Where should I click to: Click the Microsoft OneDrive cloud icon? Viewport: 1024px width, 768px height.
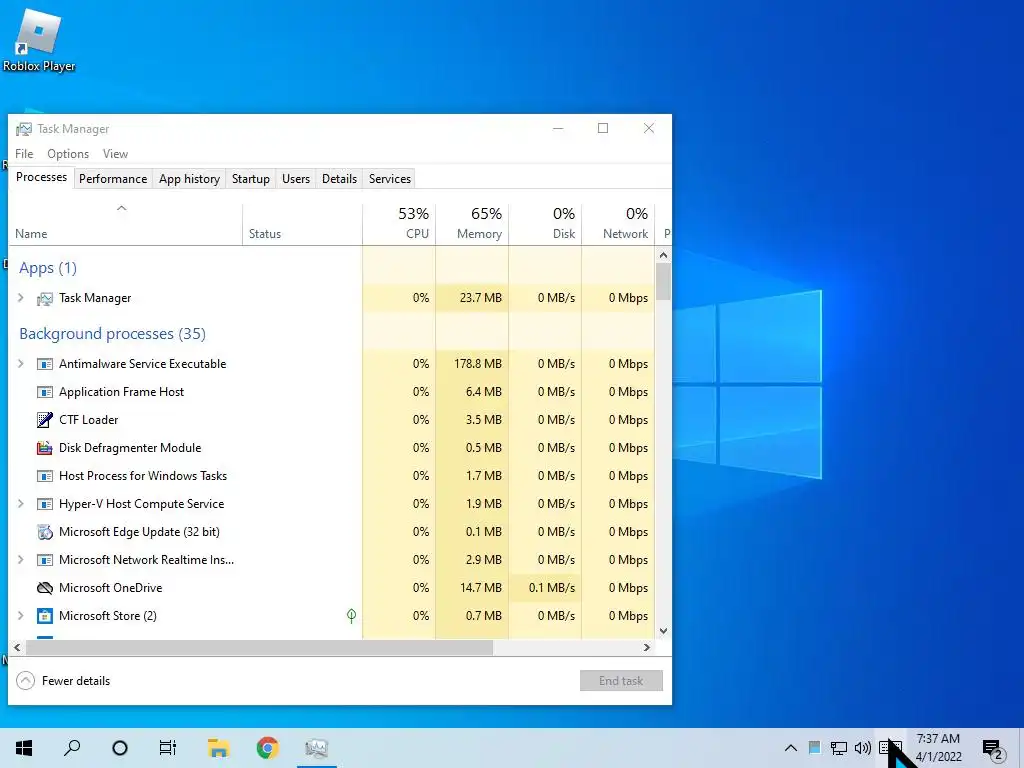(x=44, y=588)
